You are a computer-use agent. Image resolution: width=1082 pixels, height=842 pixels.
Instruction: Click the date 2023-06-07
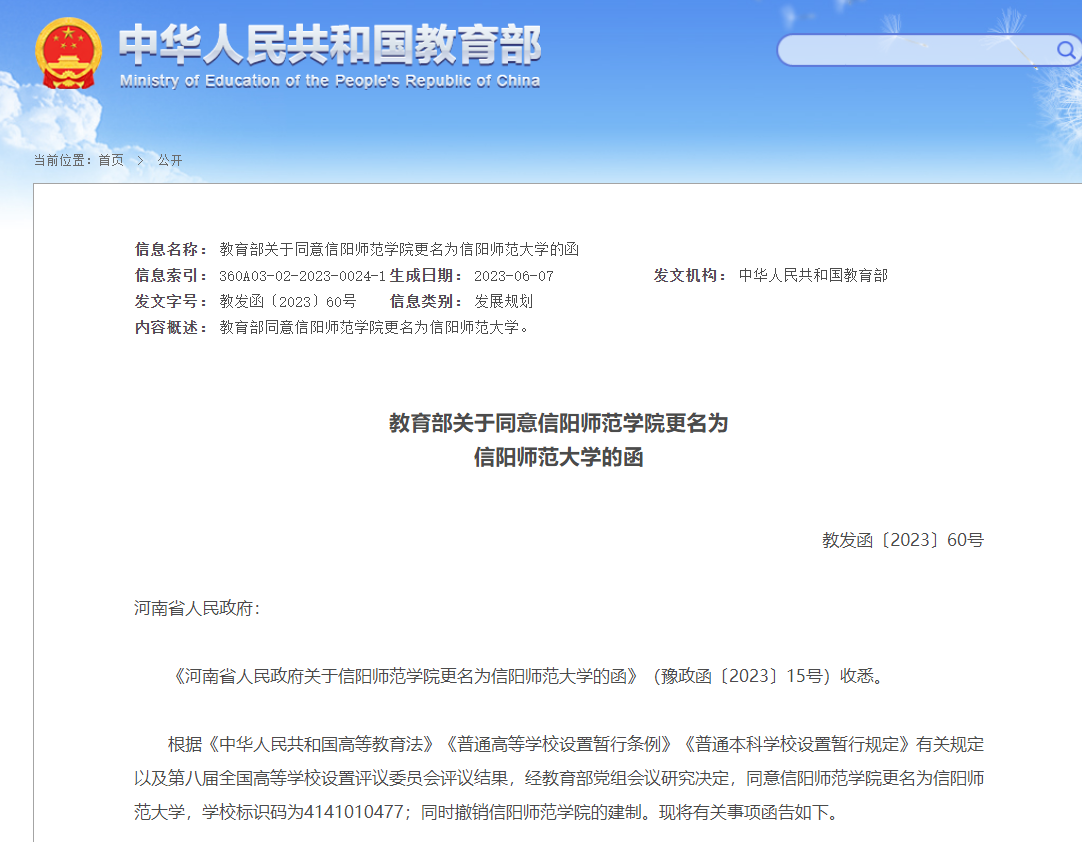[513, 276]
